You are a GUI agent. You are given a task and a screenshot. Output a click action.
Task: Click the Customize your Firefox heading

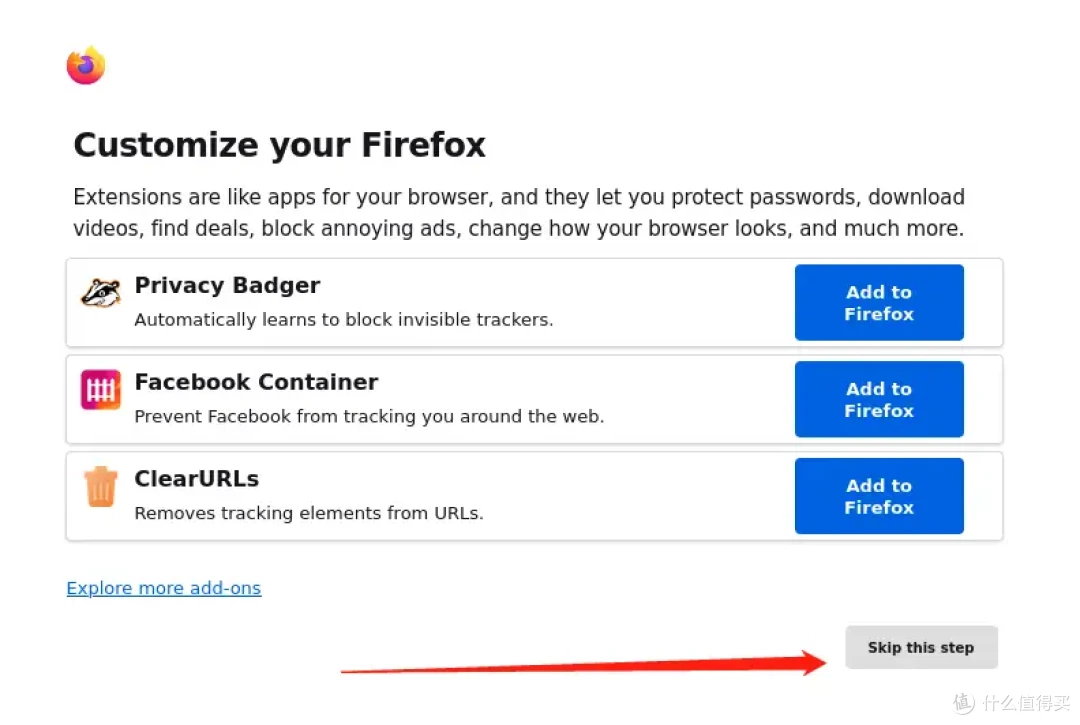[x=280, y=145]
